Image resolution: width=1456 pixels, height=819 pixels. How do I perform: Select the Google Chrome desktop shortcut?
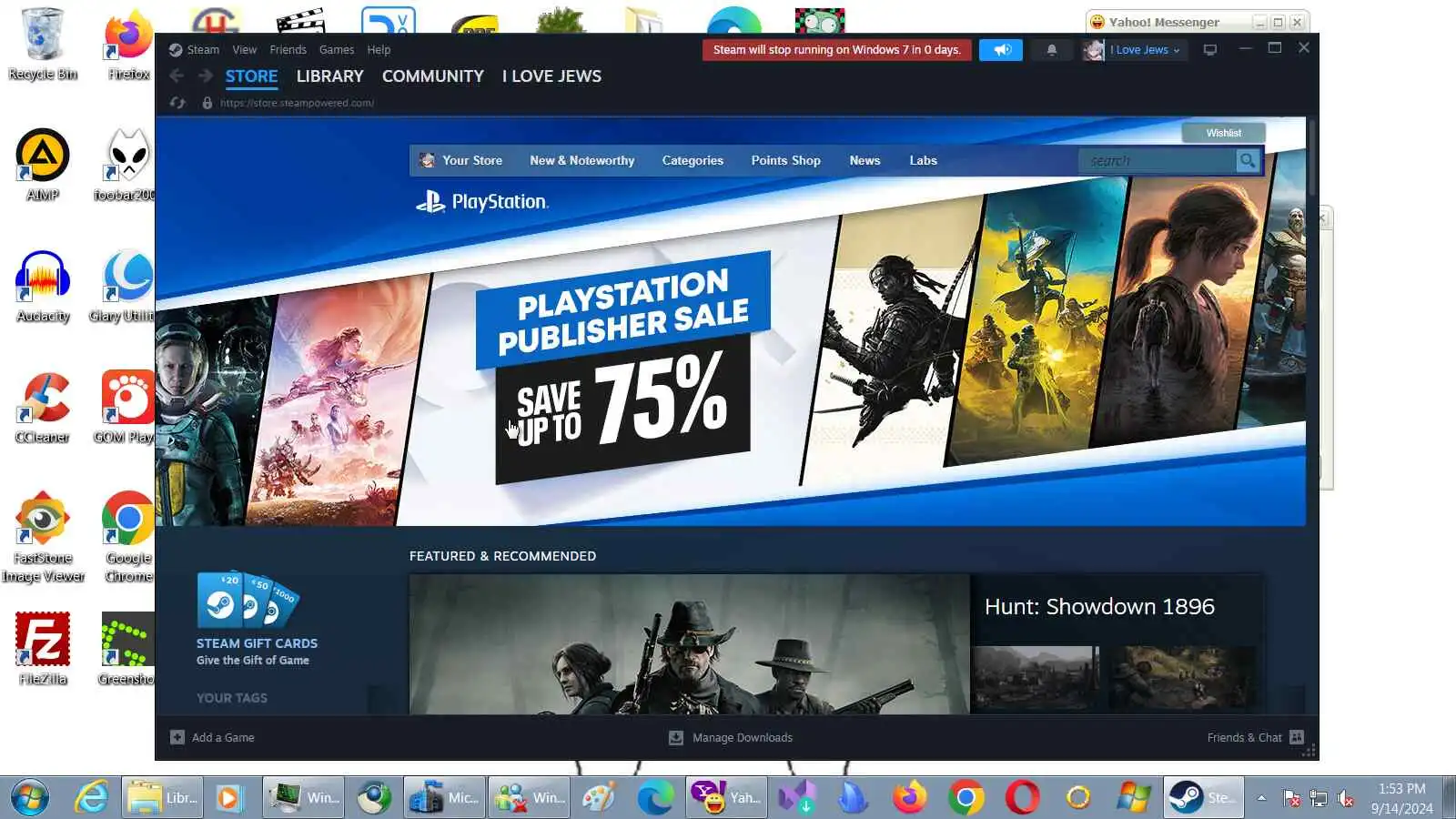pyautogui.click(x=128, y=537)
